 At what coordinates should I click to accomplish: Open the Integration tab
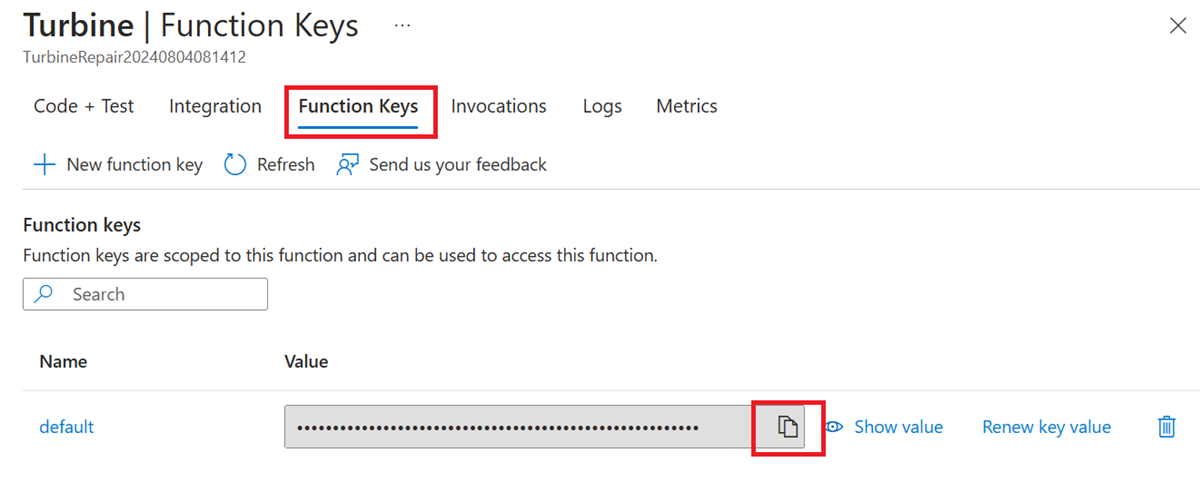tap(215, 106)
